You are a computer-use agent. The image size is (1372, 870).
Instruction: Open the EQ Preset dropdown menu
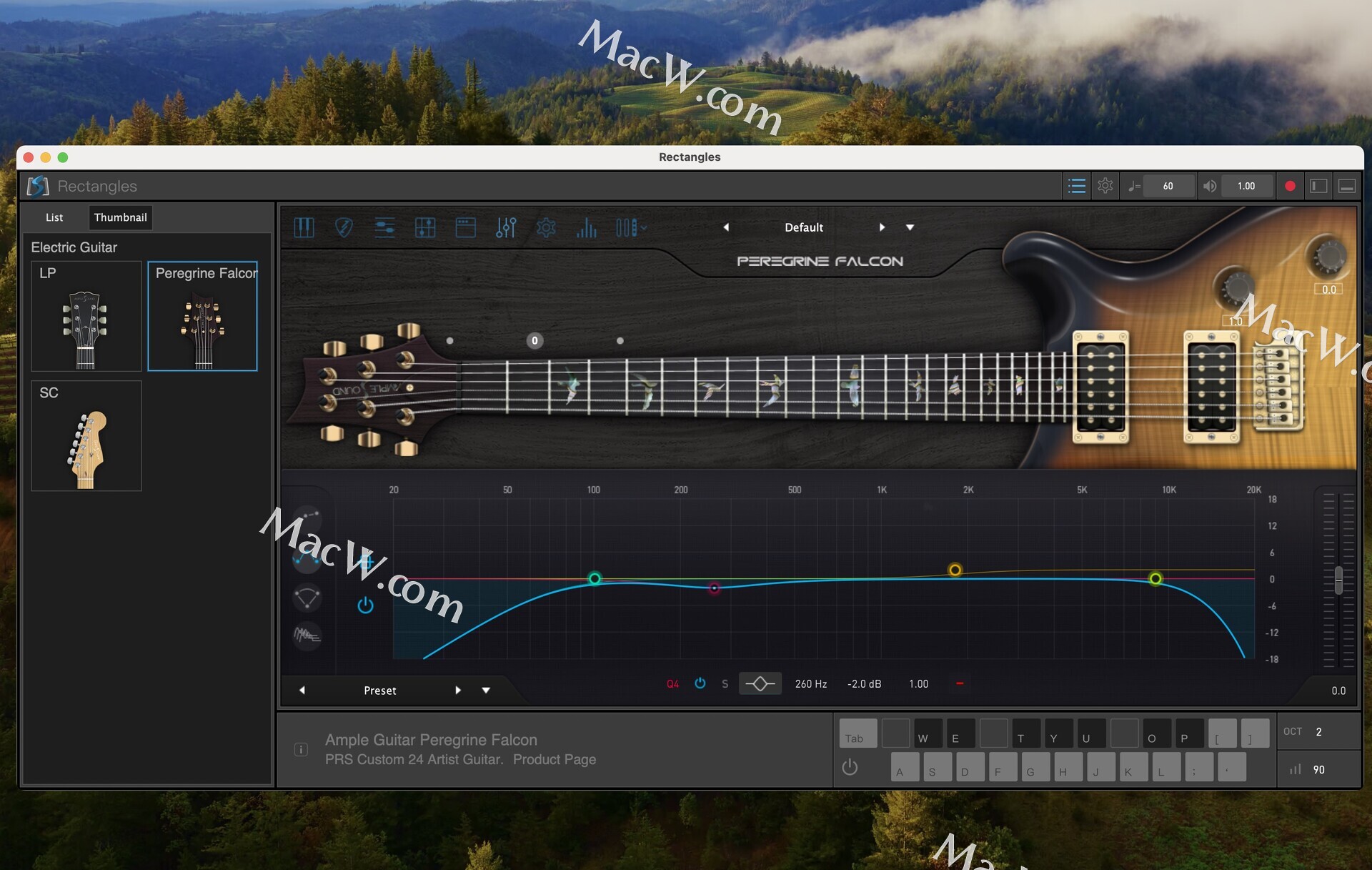(486, 690)
